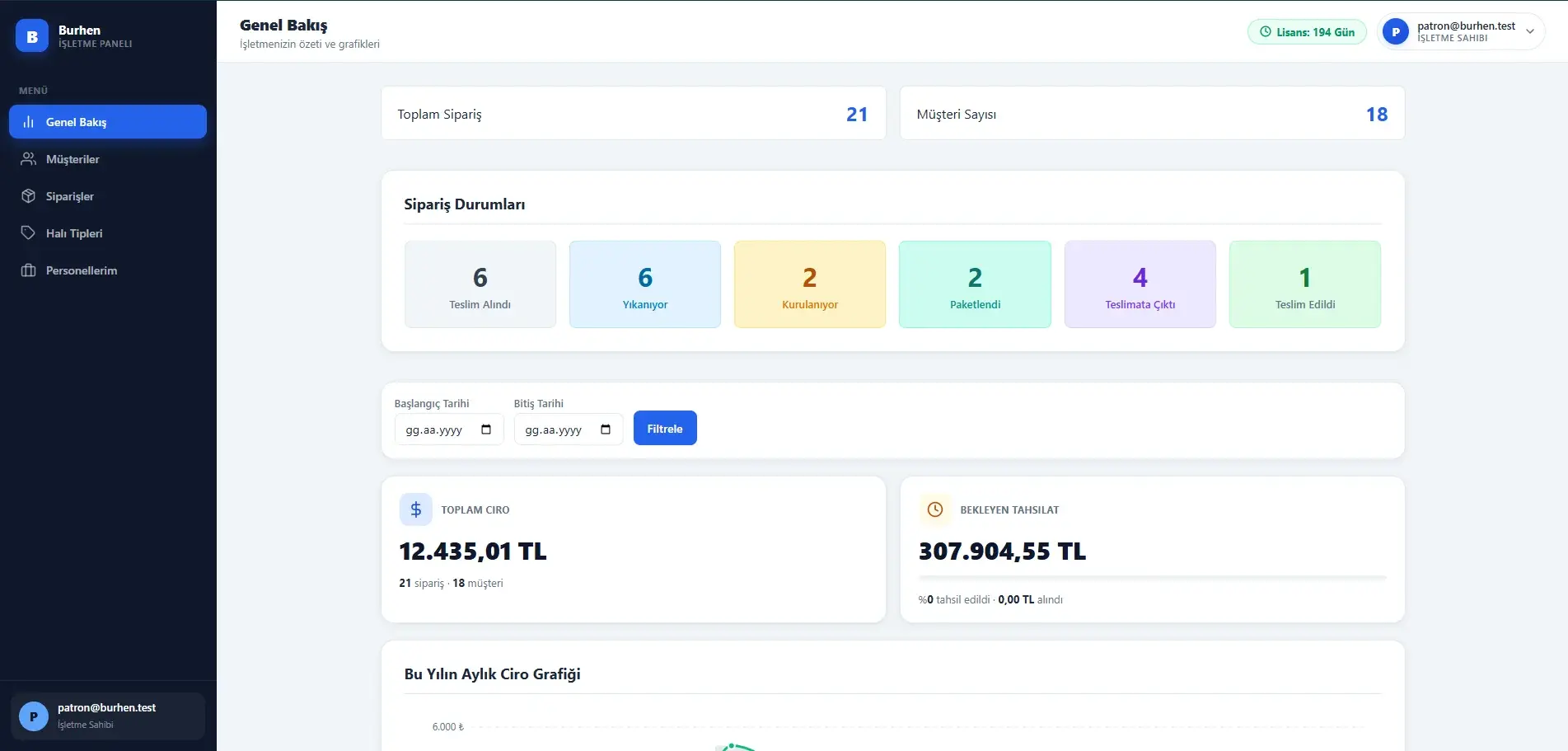Open the Personellerim menu item
Viewport: 1568px width, 751px height.
[108, 270]
